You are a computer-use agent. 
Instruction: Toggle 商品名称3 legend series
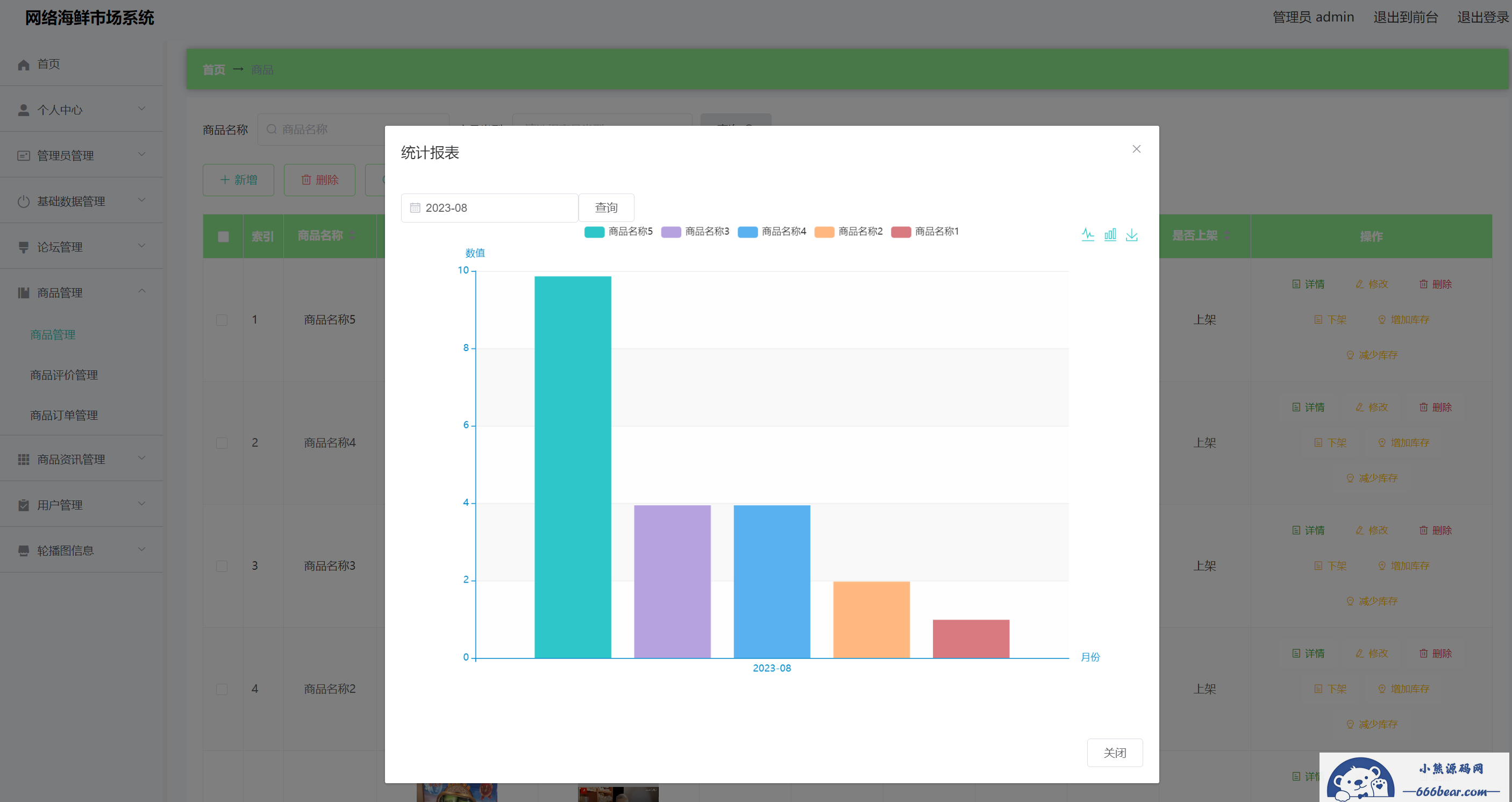pos(695,232)
